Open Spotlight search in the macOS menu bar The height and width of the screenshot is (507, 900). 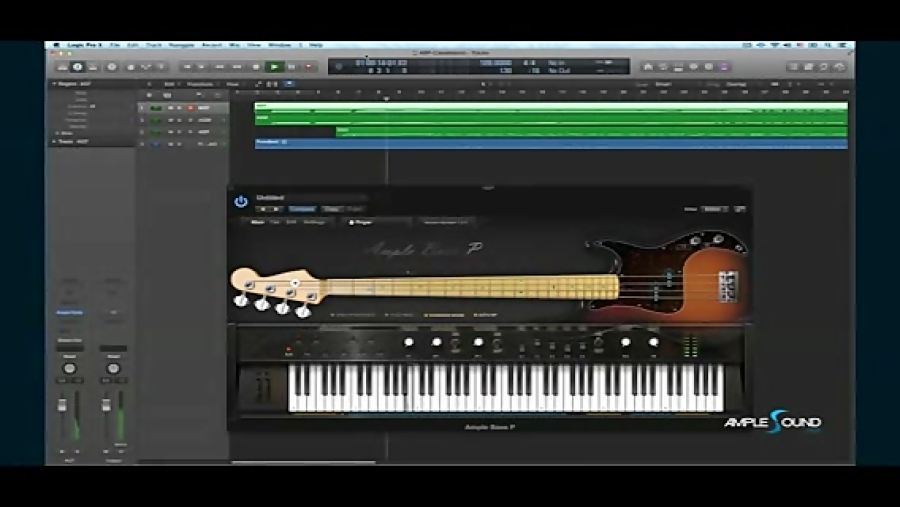coord(828,45)
